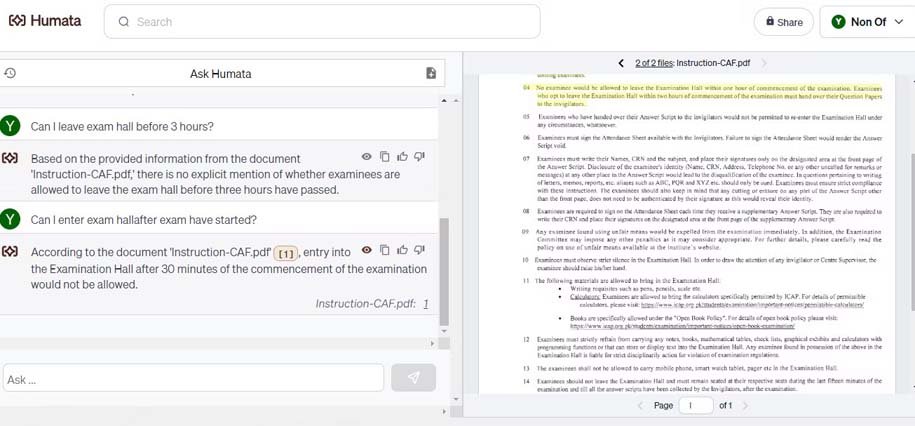Screen dimensions: 915x426
Task: Click the chat panel vertical scrollbar
Action: click(x=443, y=273)
